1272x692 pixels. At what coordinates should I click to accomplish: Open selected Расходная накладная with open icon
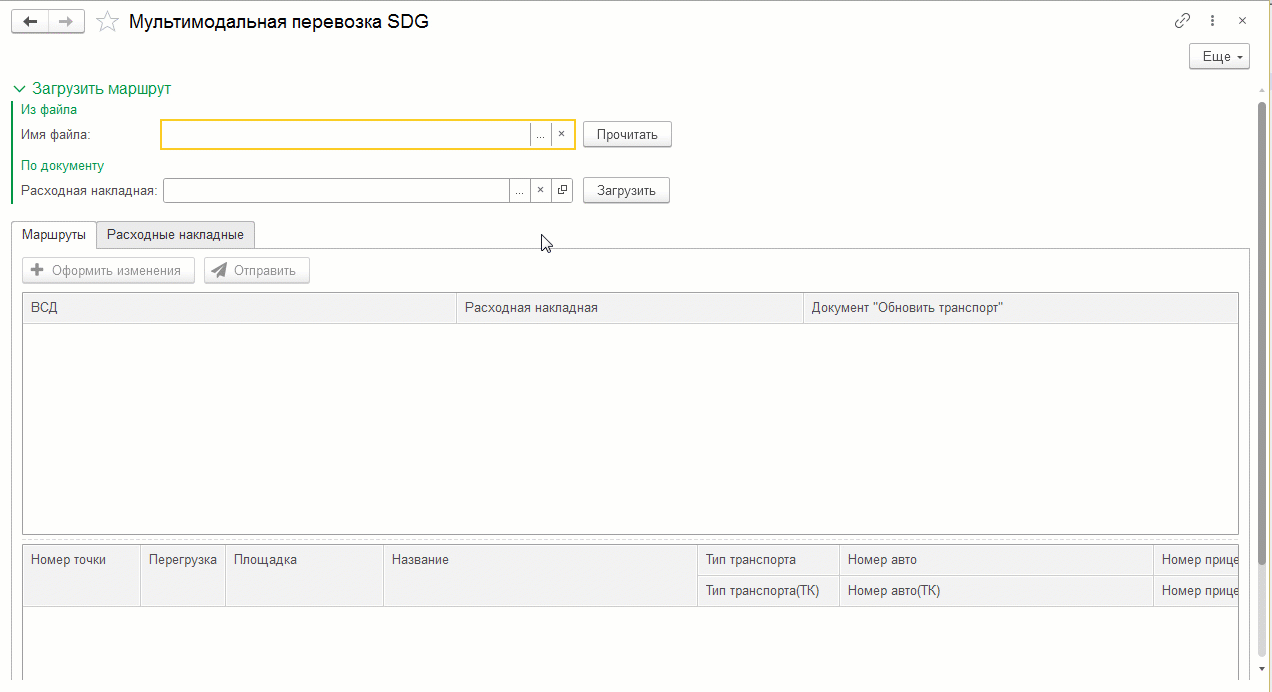tap(562, 190)
